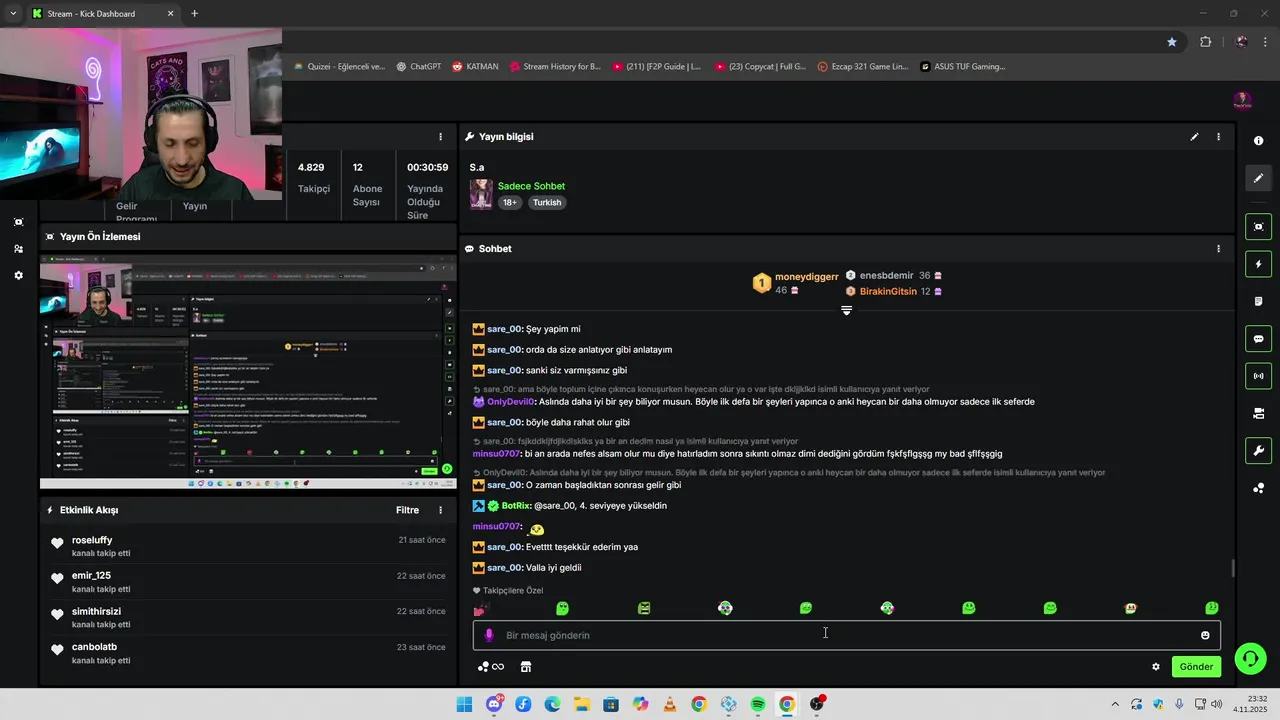Toggle the chat bubble panel icon in right sidebar
This screenshot has height=720, width=1280.
[x=1258, y=339]
